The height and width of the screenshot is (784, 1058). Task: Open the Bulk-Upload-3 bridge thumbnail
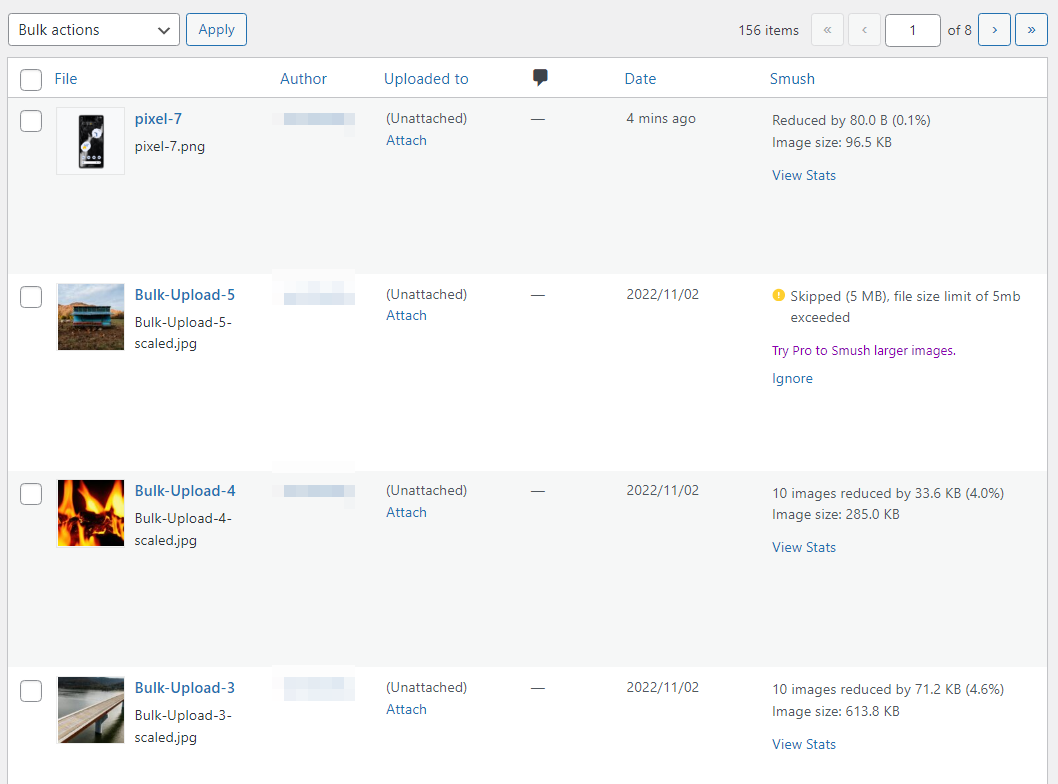(90, 710)
